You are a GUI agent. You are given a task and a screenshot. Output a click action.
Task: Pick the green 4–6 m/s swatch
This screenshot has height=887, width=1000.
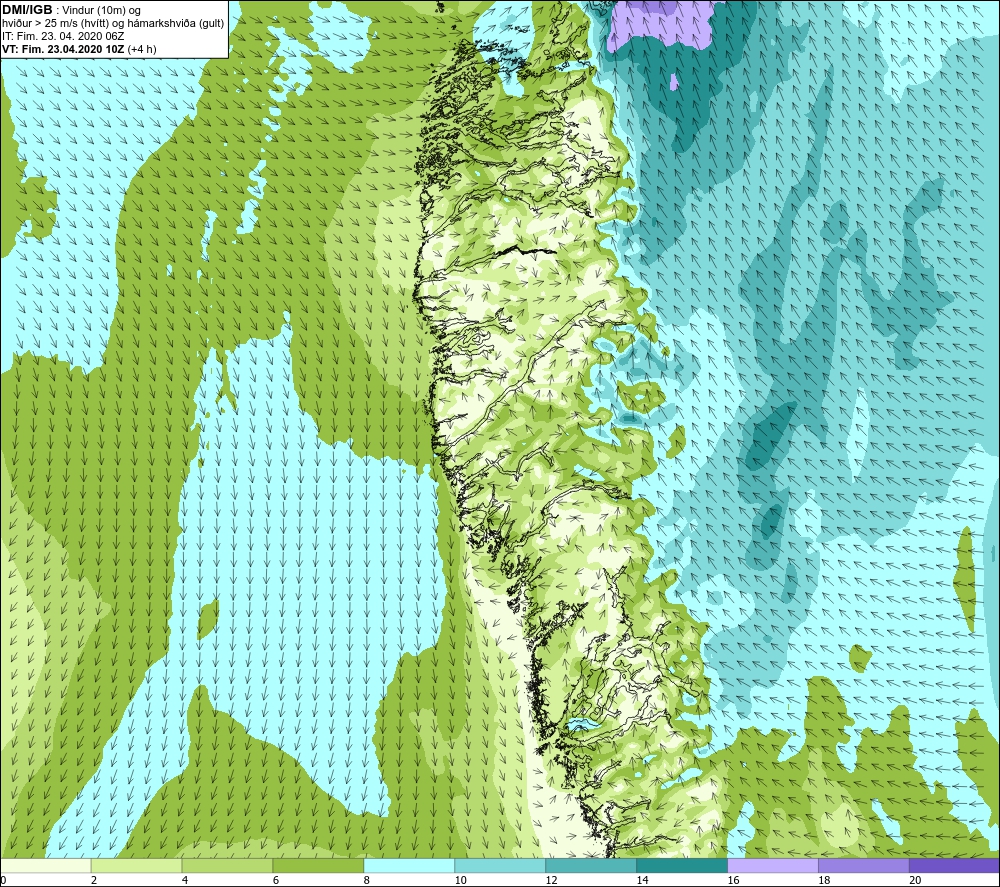coord(227,865)
